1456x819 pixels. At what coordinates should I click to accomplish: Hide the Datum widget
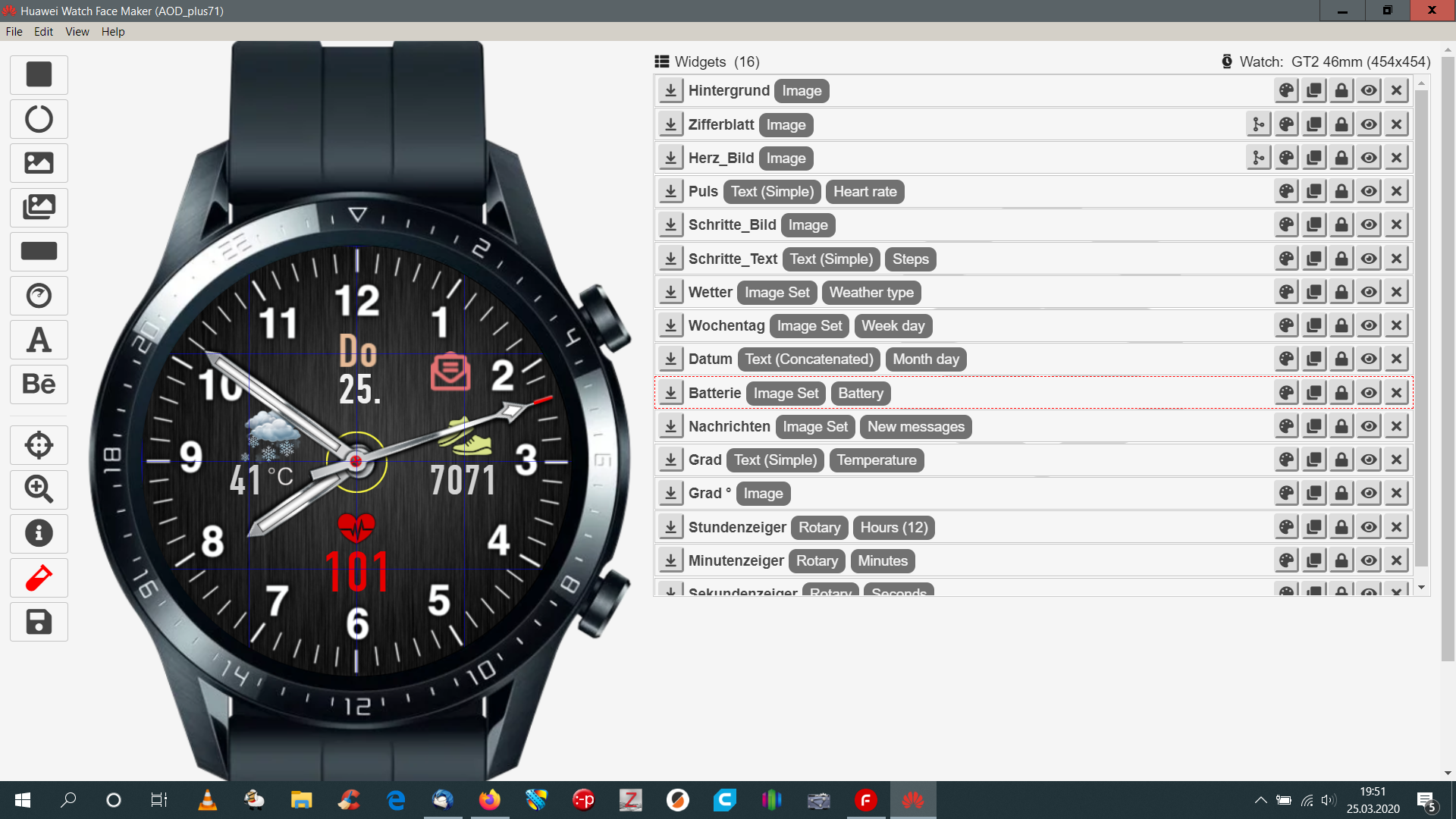tap(1369, 359)
